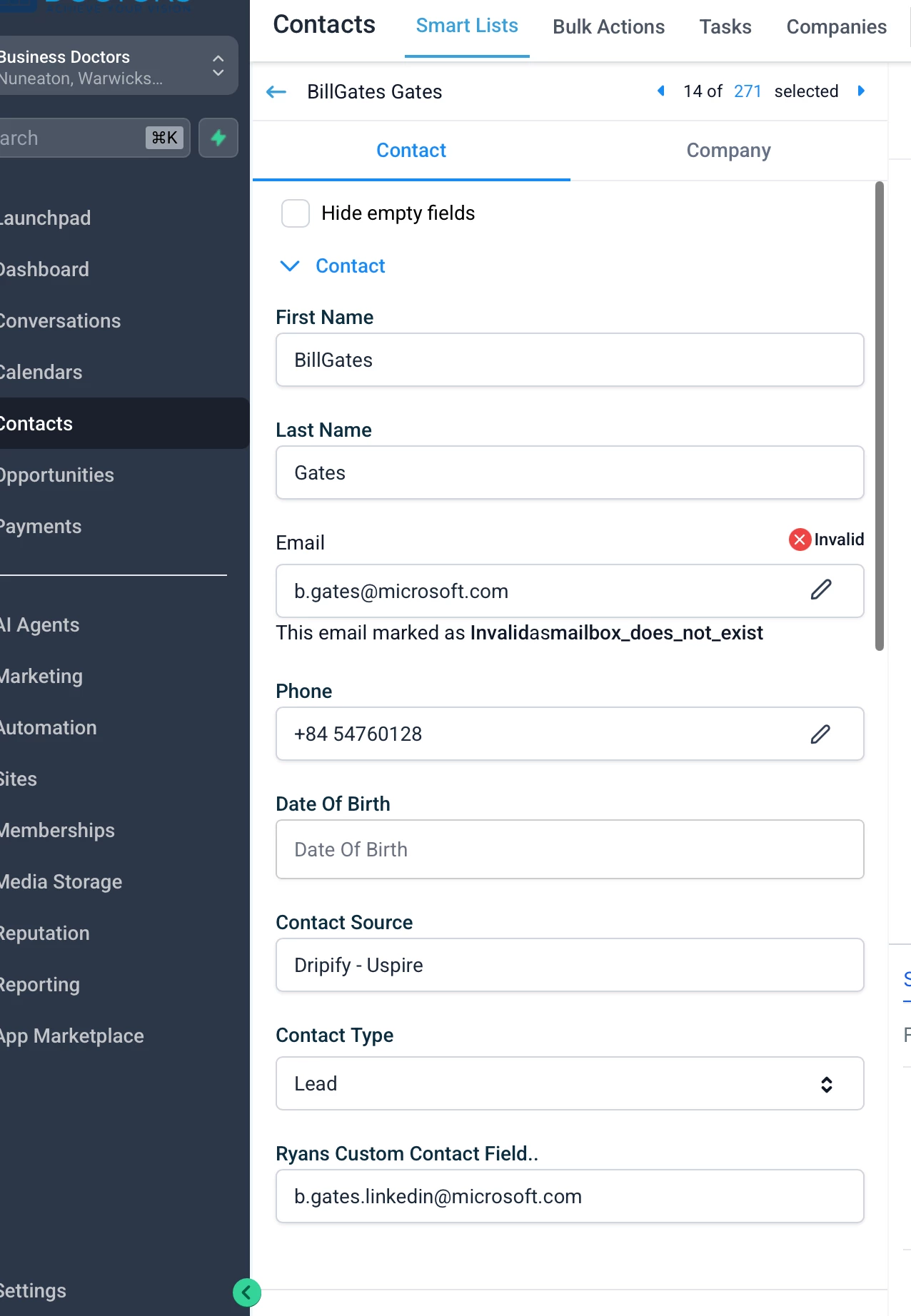Screen dimensions: 911x1316
Task: Open the Tasks tab
Action: 725,27
